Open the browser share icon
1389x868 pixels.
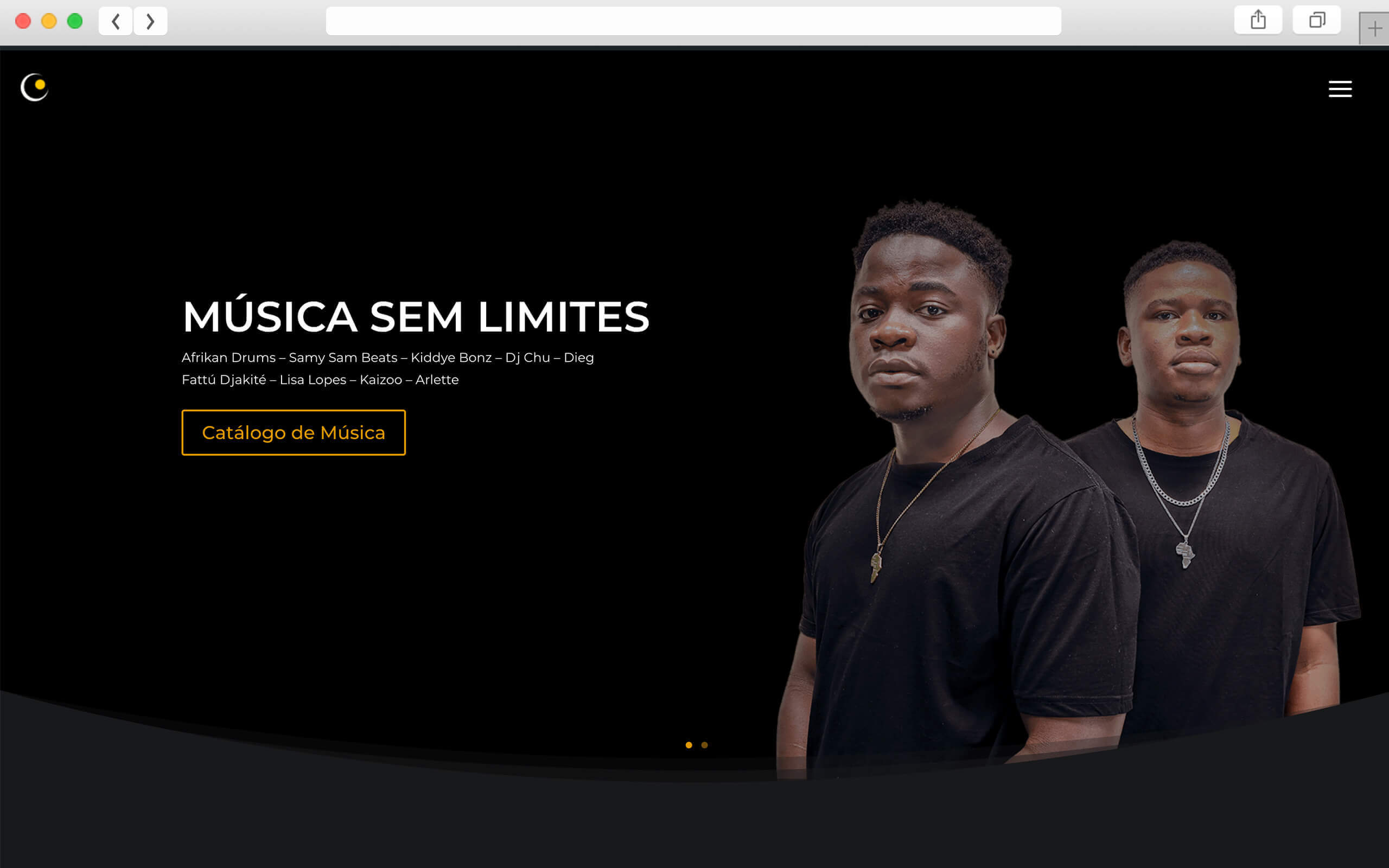tap(1258, 20)
